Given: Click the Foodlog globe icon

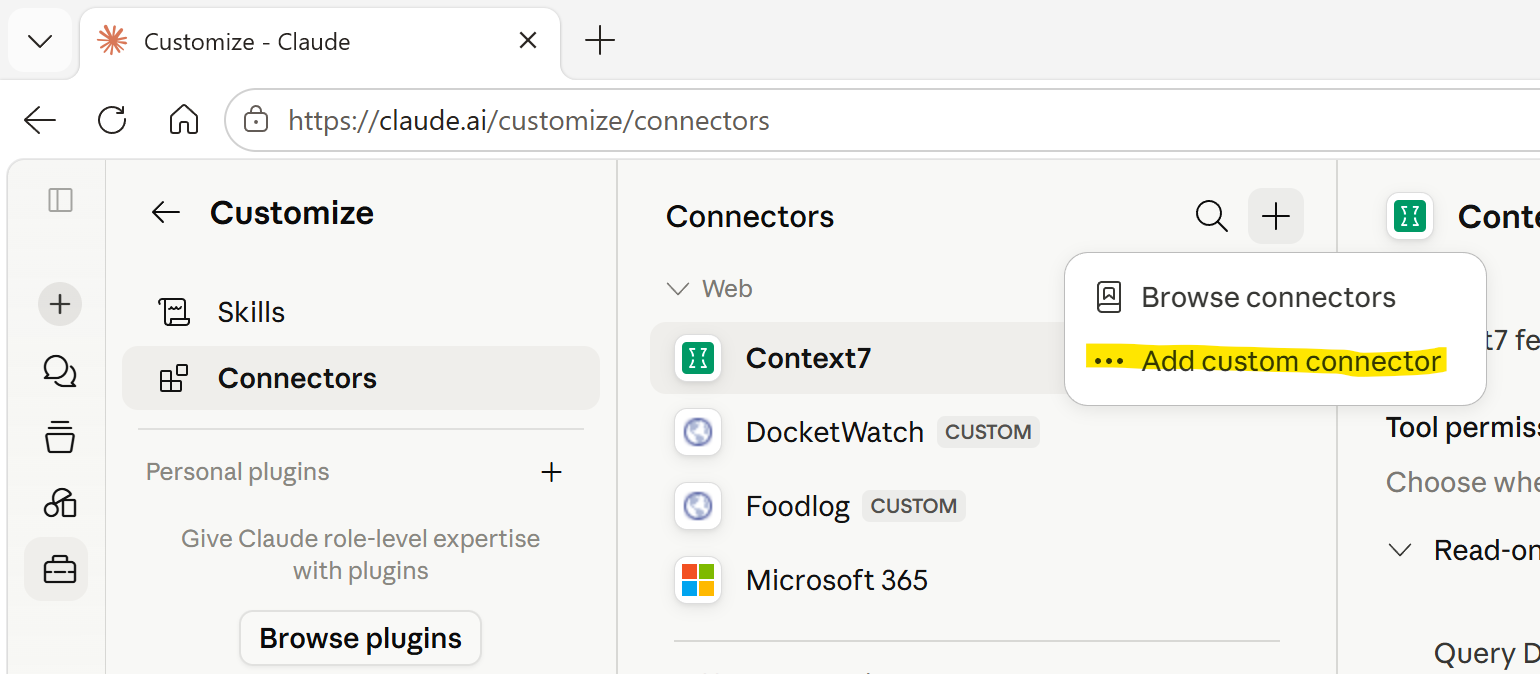Looking at the screenshot, I should [x=698, y=506].
